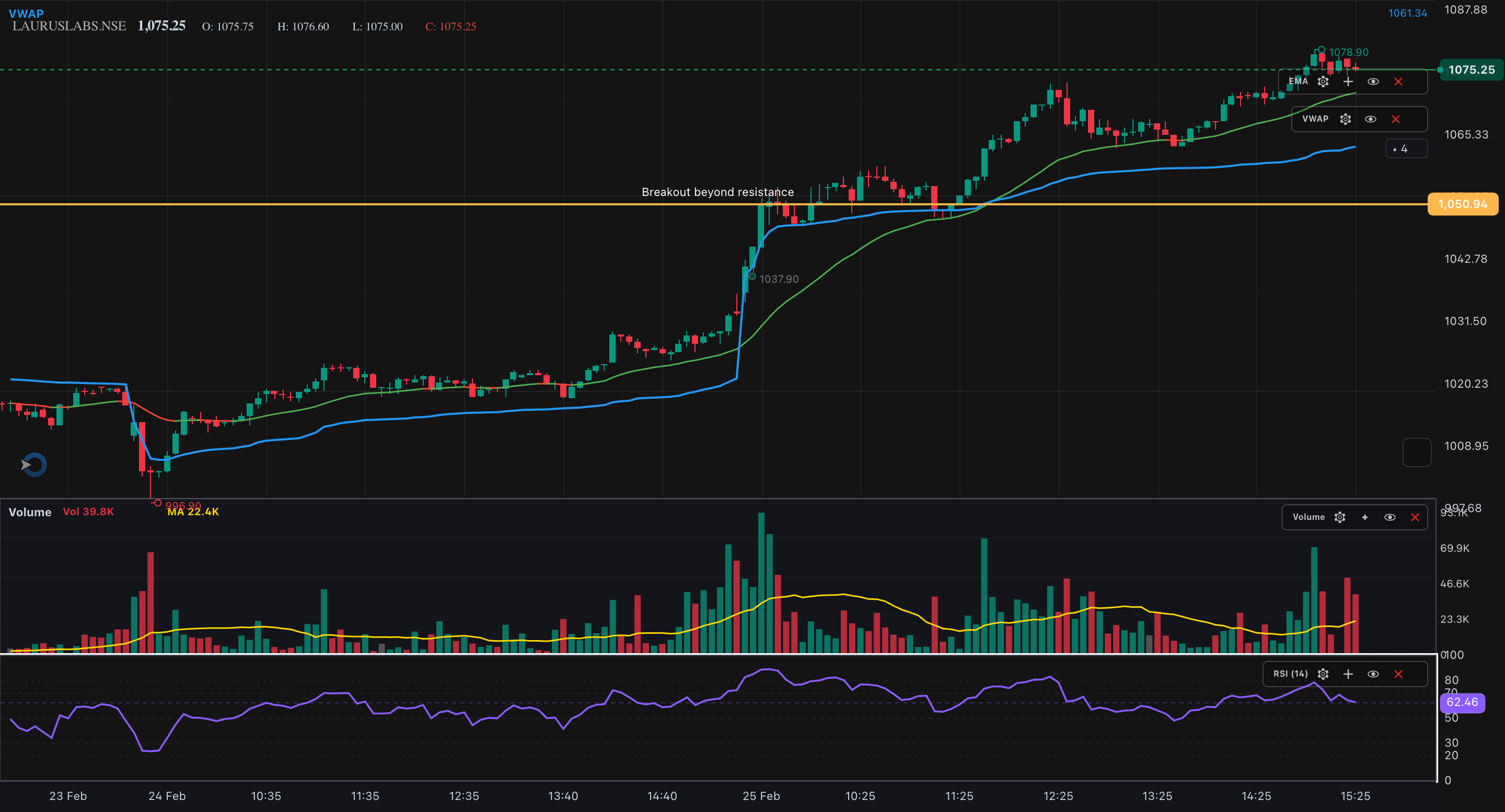
Task: Open the EMA indicator settings gear
Action: [x=1323, y=81]
